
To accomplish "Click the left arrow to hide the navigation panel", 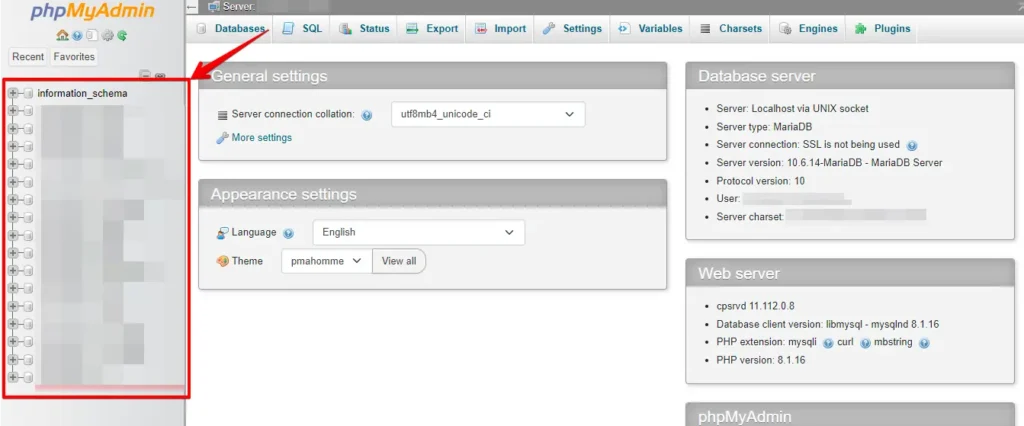I will coord(191,7).
